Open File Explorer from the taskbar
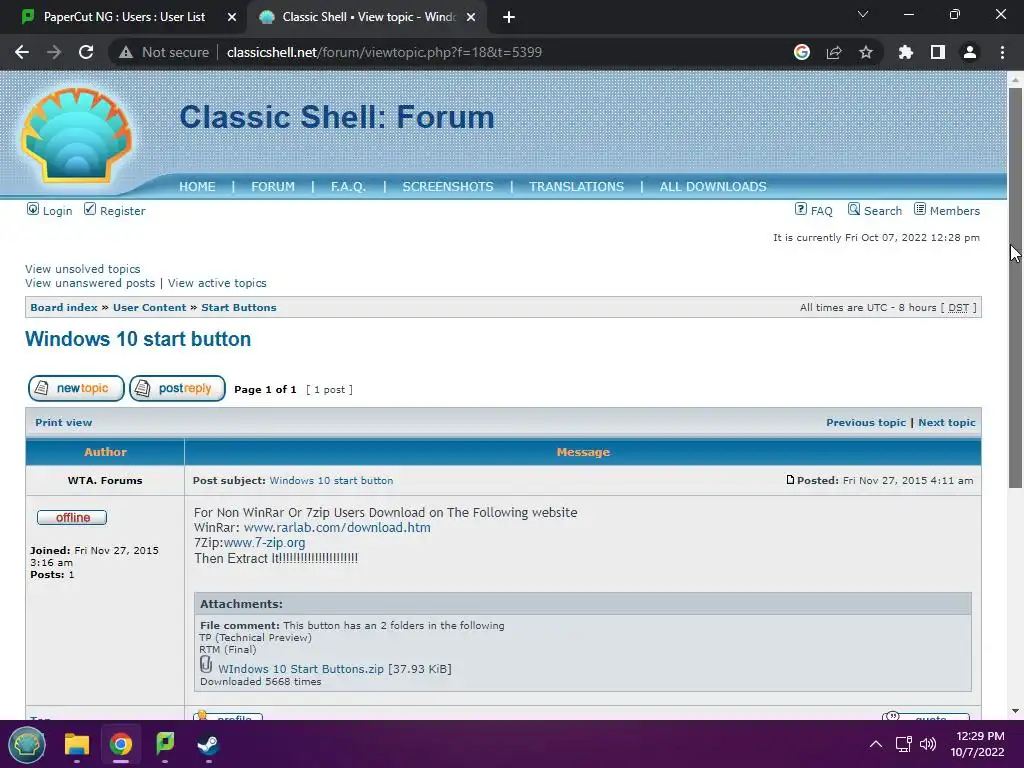 76,744
